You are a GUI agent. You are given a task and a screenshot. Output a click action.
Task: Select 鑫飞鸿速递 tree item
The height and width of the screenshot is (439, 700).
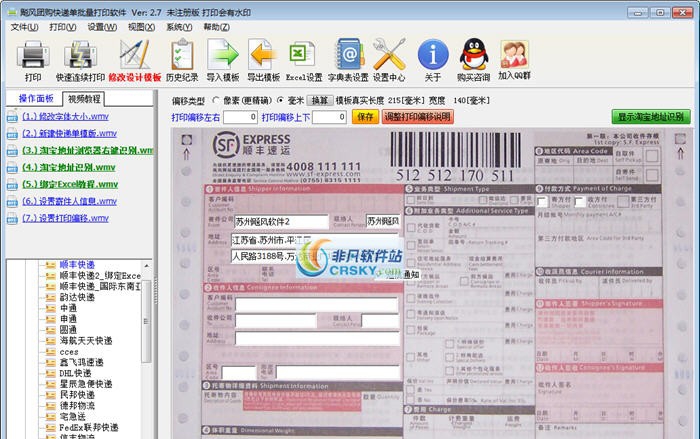pyautogui.click(x=81, y=362)
